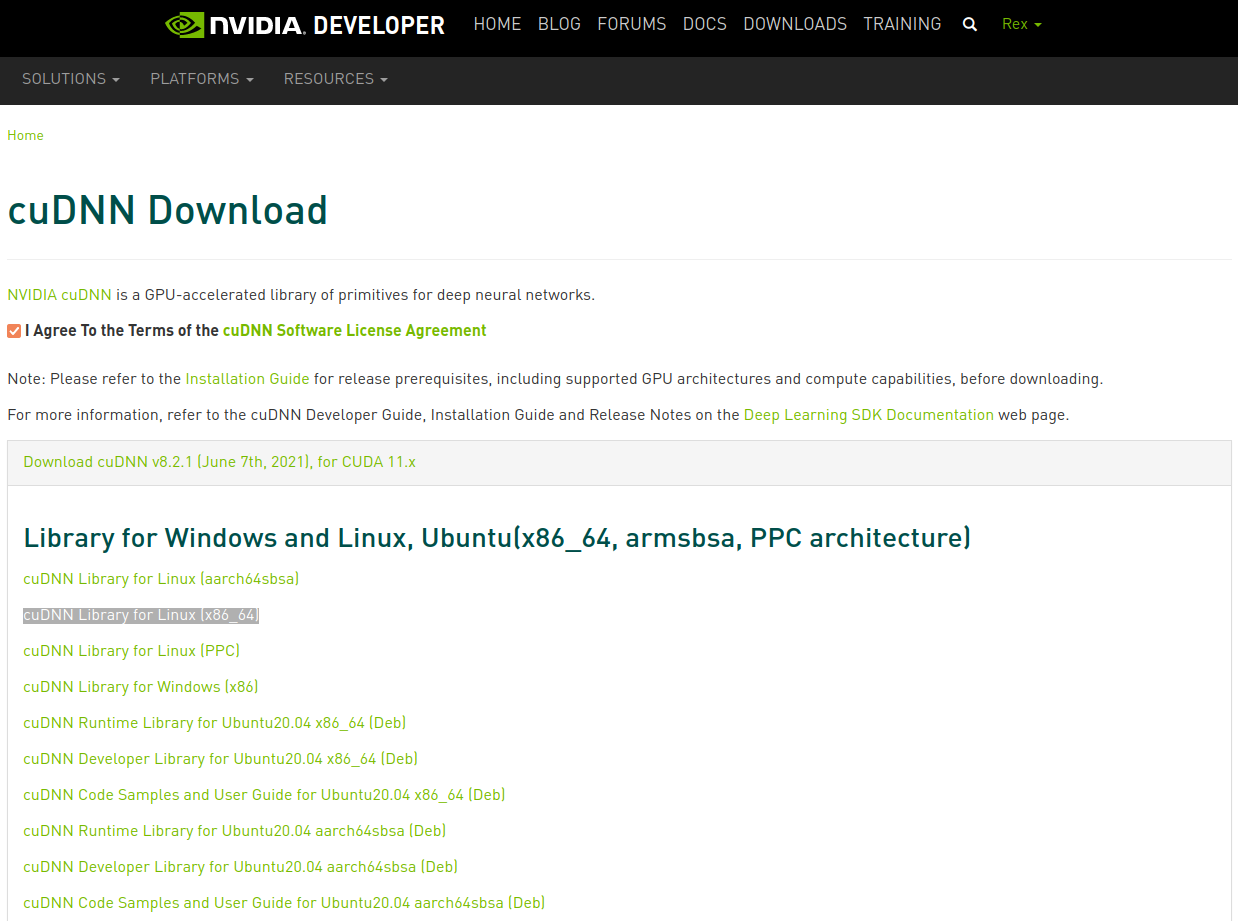The height and width of the screenshot is (921, 1238).
Task: Click the Library for Windows and Linux heading
Action: [497, 538]
